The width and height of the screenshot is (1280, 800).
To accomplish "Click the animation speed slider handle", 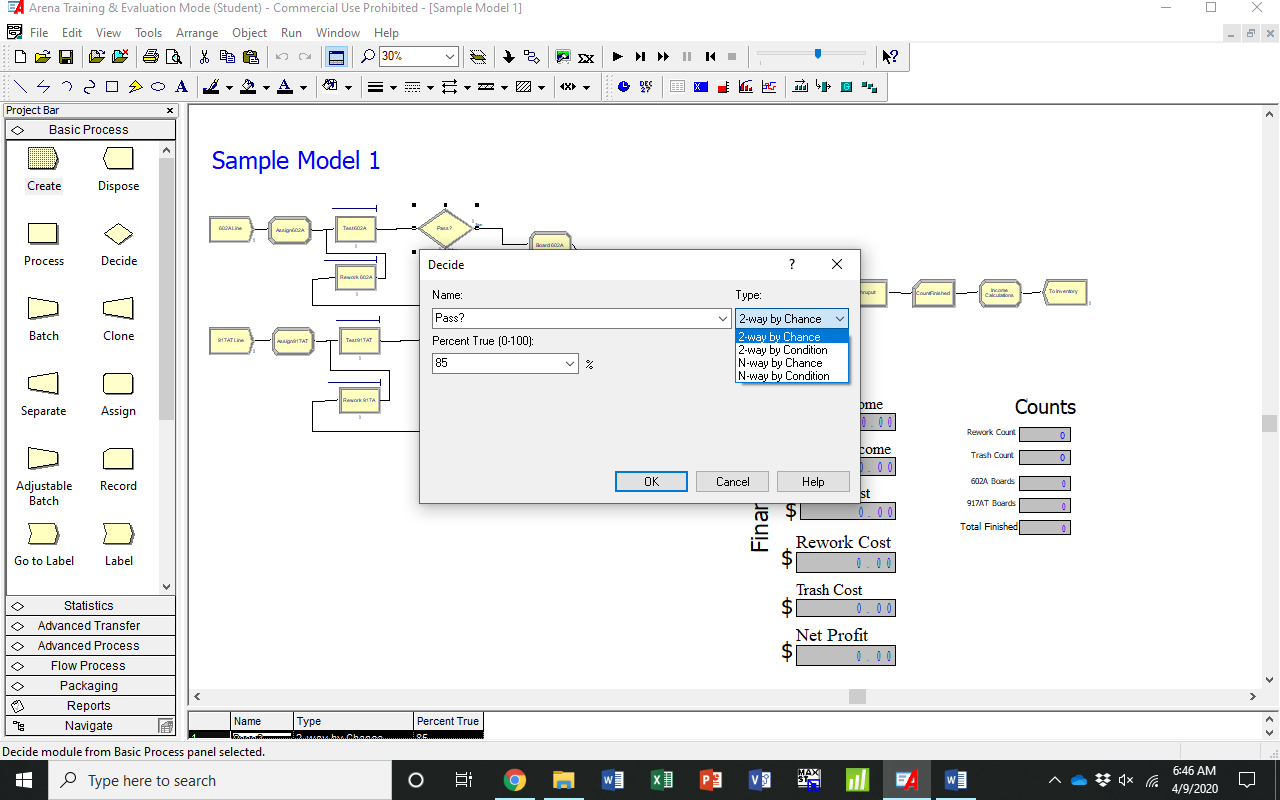I will [818, 54].
